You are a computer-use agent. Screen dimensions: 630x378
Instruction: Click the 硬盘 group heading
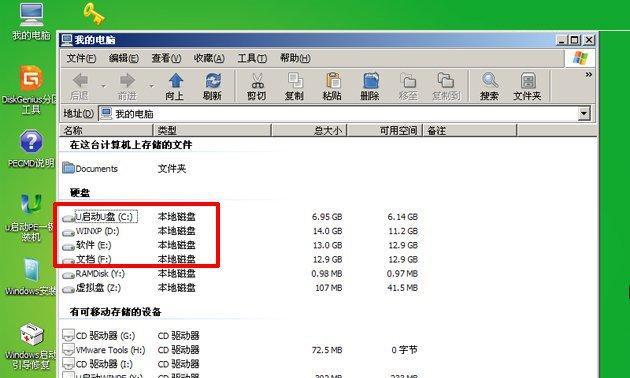(80, 193)
